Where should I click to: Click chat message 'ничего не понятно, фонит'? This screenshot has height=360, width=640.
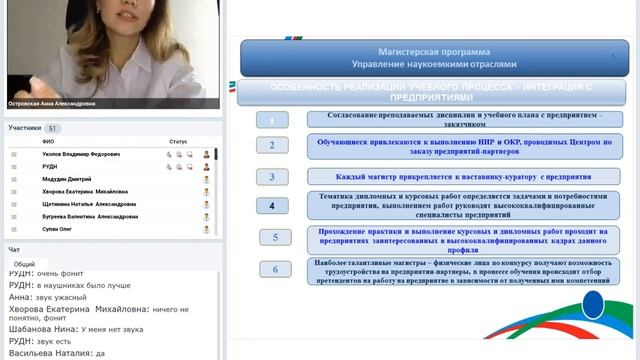click(99, 313)
